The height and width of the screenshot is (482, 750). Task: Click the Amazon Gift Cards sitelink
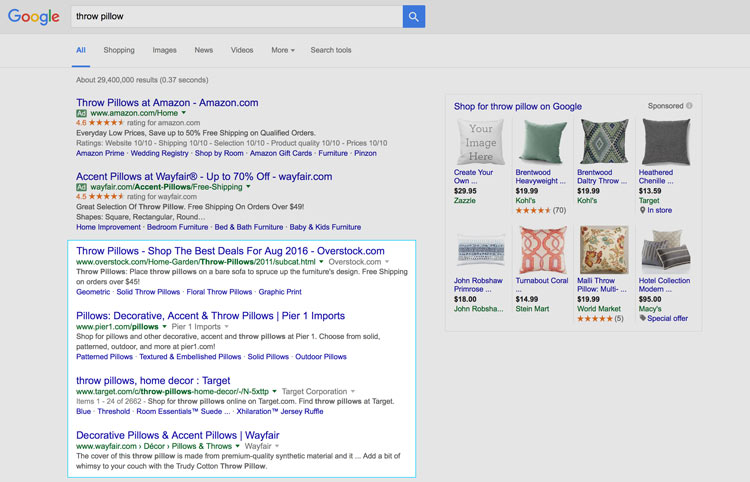281,153
